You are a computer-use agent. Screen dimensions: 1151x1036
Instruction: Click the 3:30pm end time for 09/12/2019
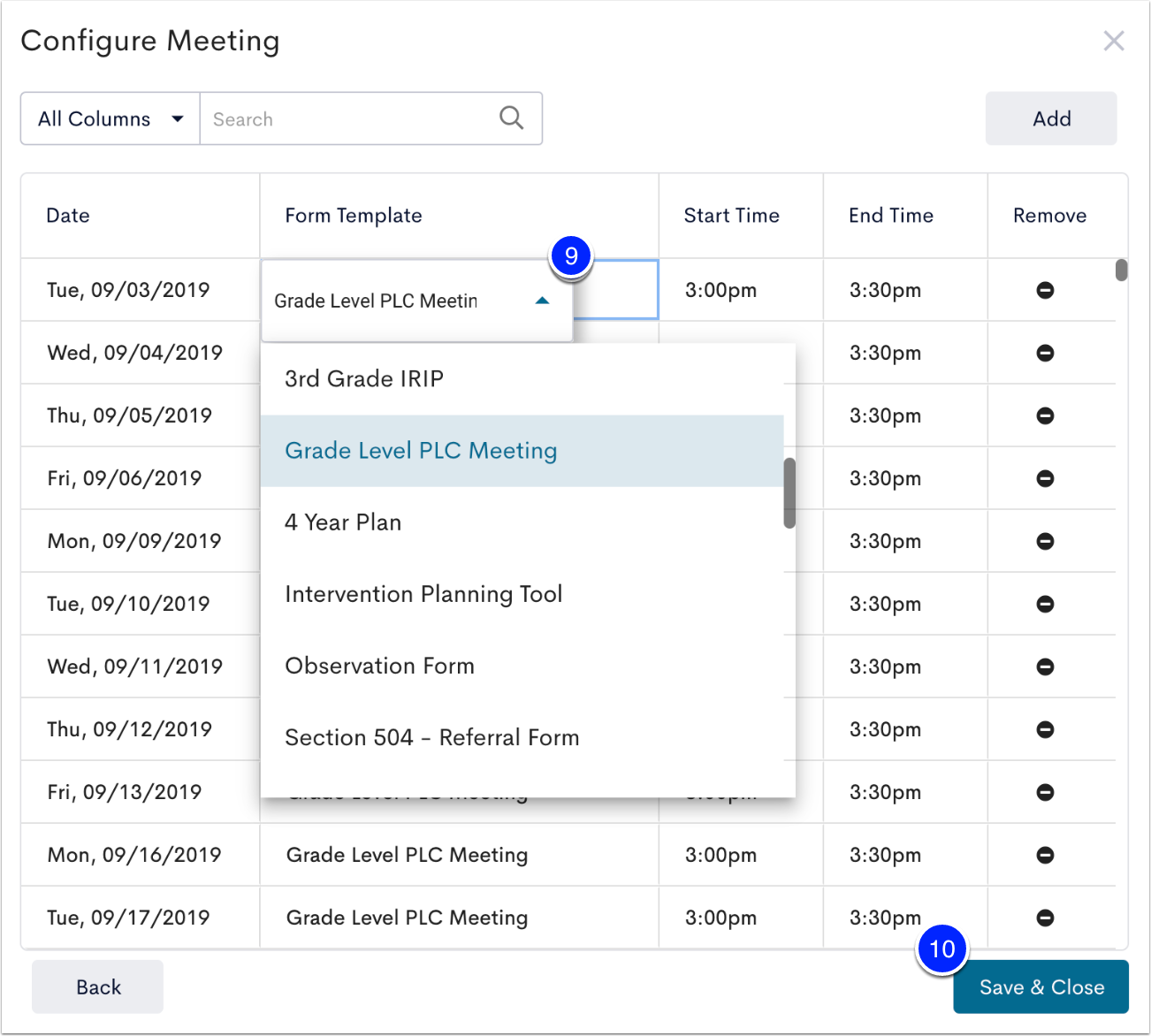pos(905,729)
